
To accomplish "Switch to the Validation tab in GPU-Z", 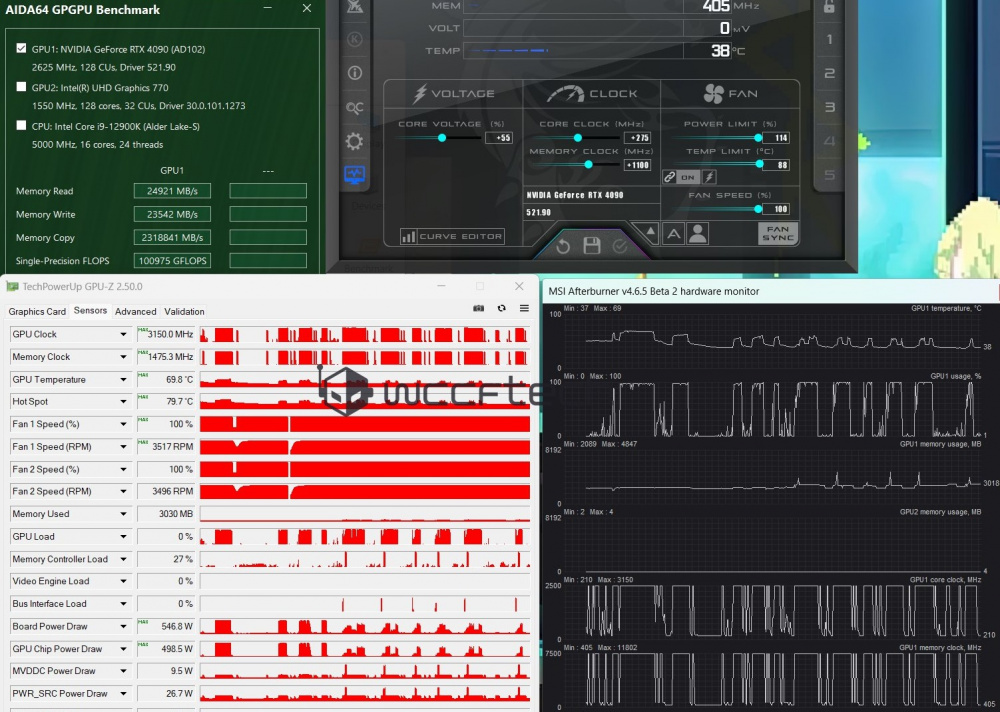I will point(184,311).
